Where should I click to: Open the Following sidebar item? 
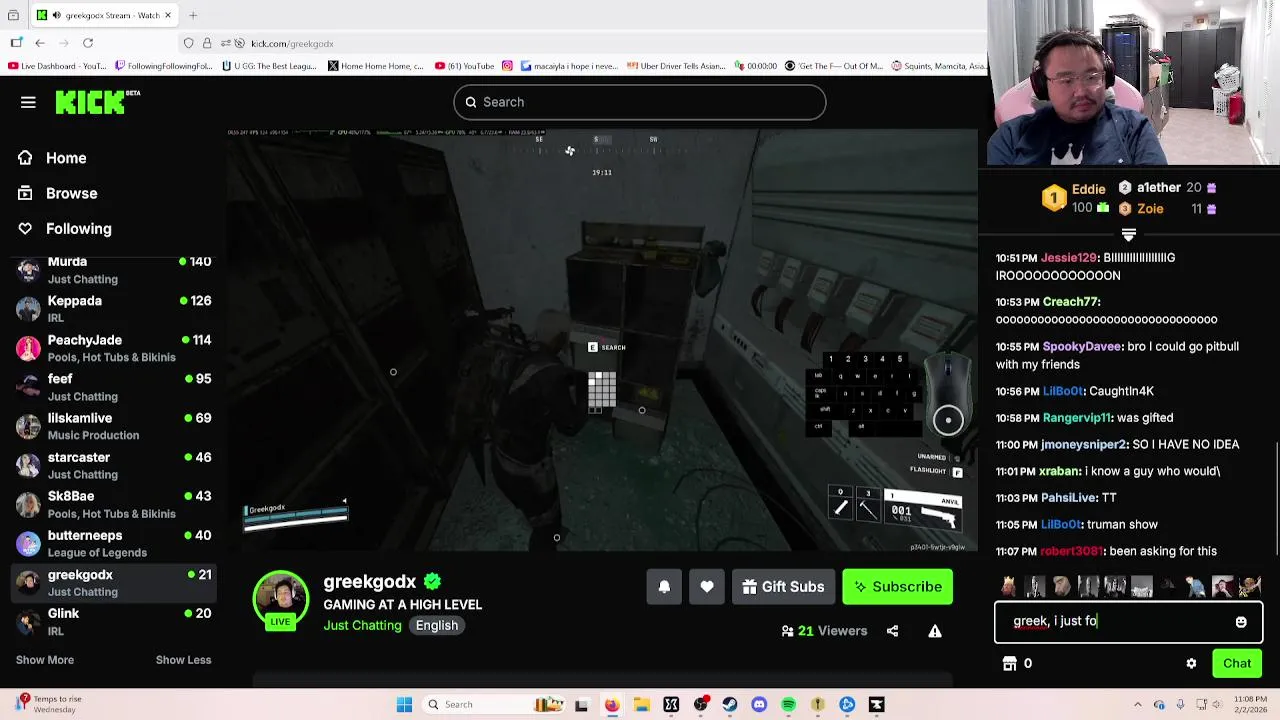click(x=65, y=229)
